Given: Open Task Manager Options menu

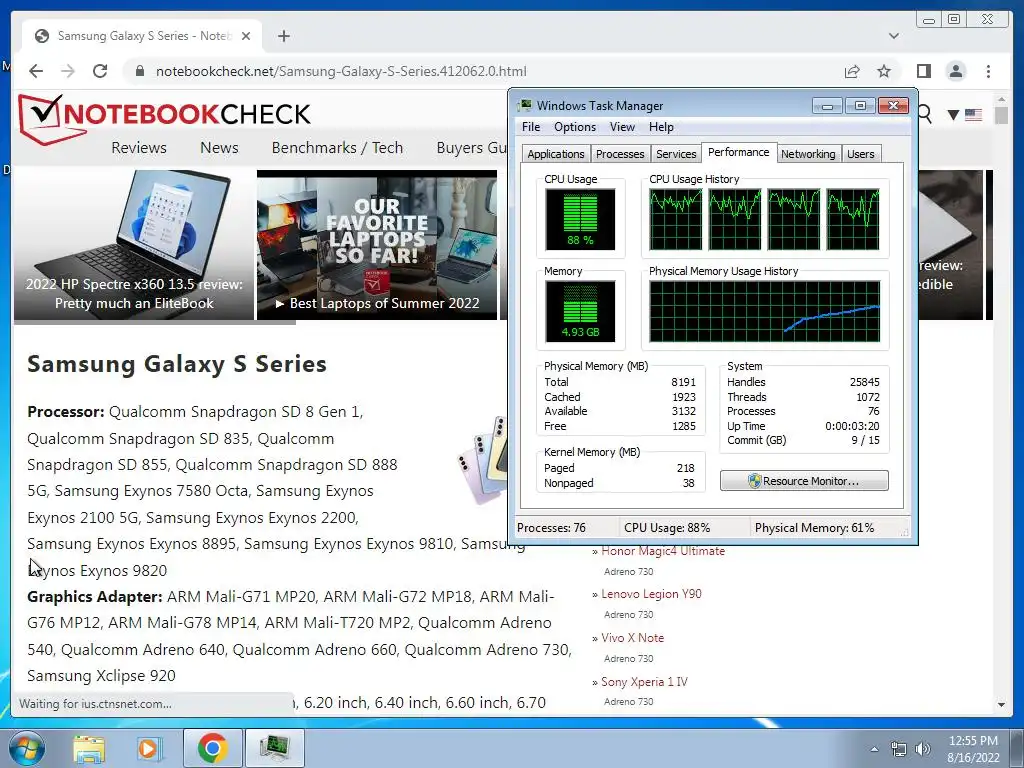Looking at the screenshot, I should 575,127.
